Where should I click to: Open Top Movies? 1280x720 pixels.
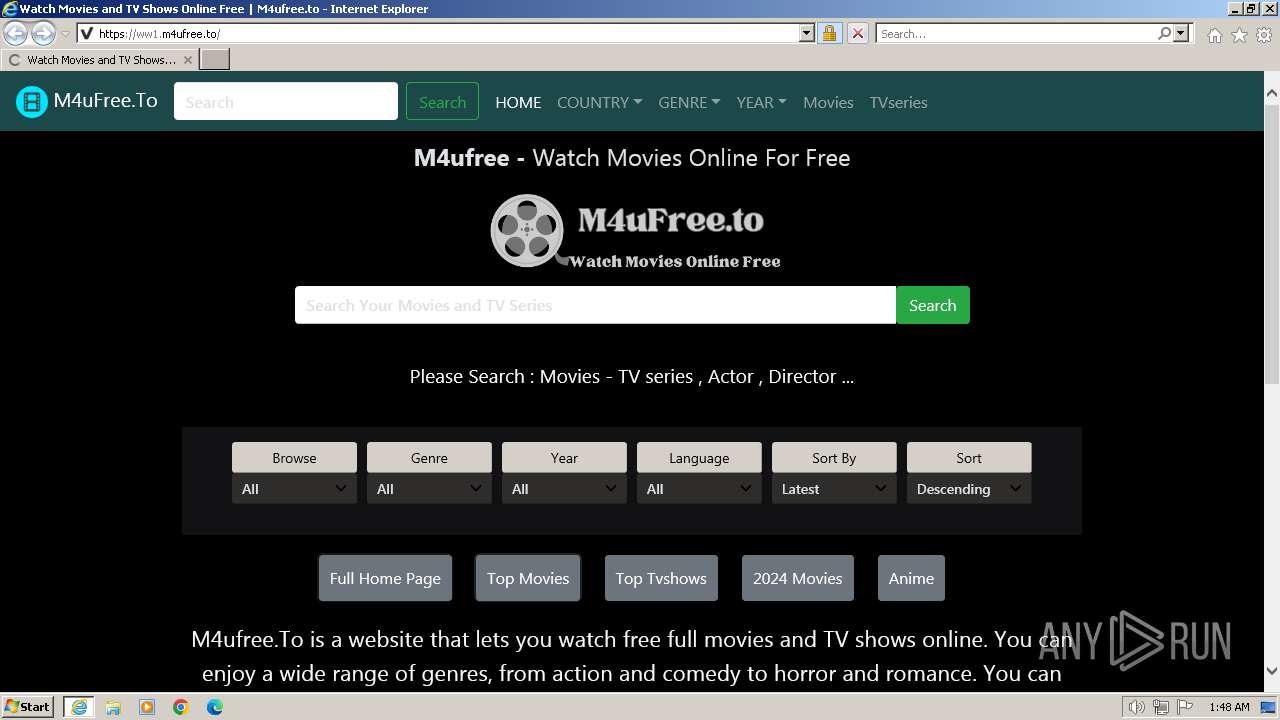pyautogui.click(x=528, y=578)
